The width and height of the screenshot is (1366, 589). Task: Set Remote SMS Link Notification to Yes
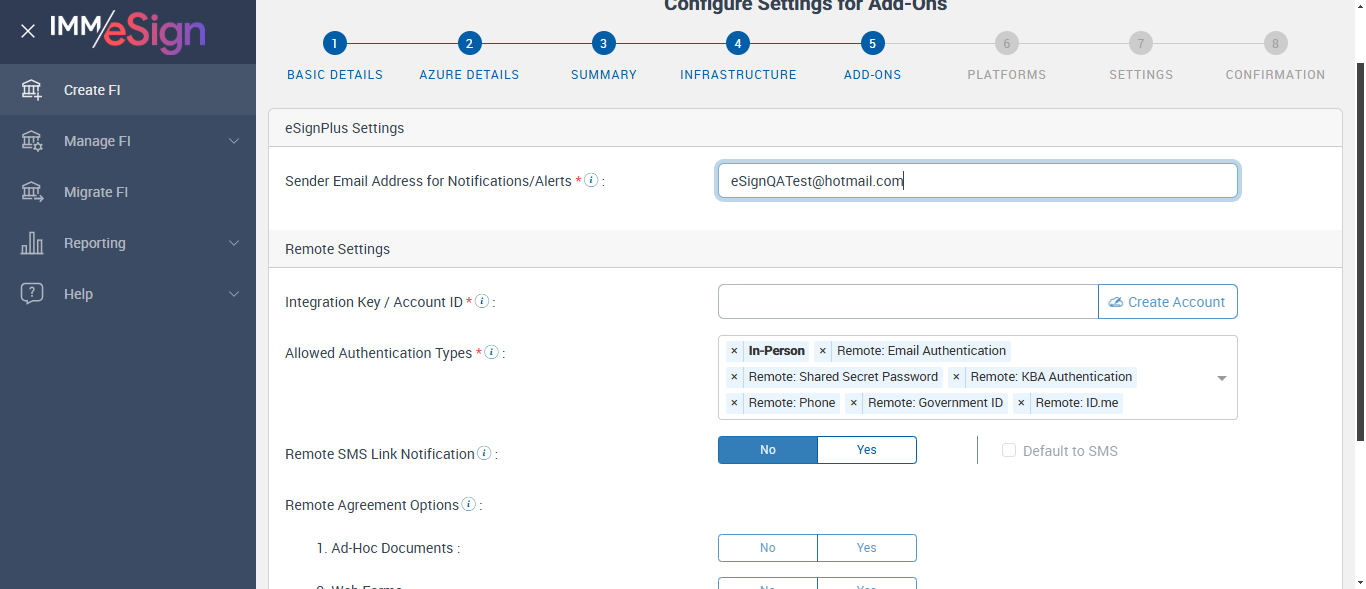click(867, 450)
